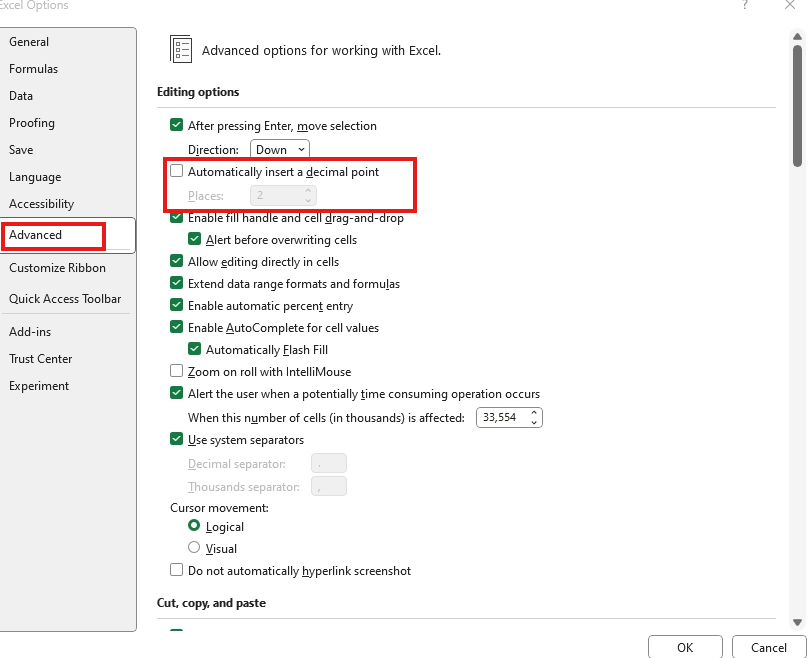Toggle alert for time consuming operation checkbox
This screenshot has height=658, width=811.
[176, 393]
